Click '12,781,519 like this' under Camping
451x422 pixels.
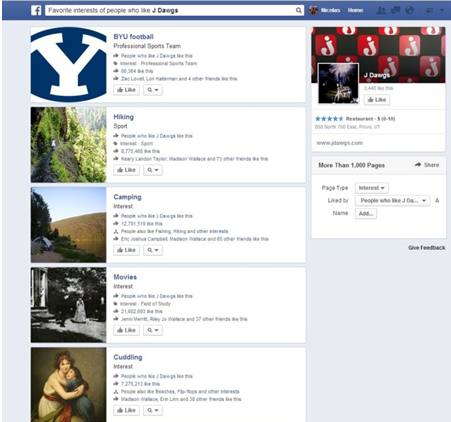(142, 224)
